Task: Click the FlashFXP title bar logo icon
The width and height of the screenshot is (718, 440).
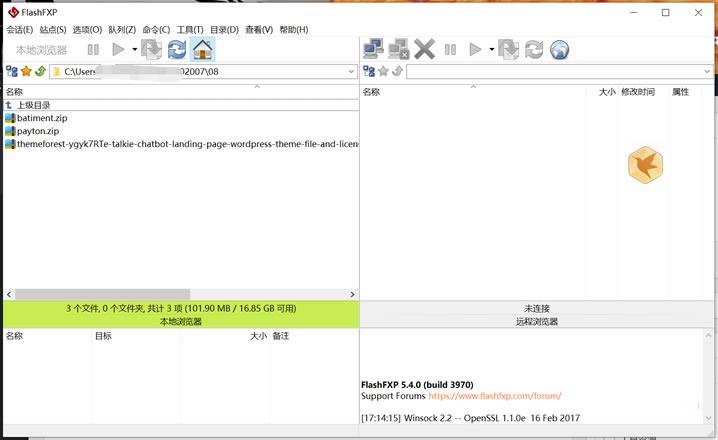Action: coord(14,12)
